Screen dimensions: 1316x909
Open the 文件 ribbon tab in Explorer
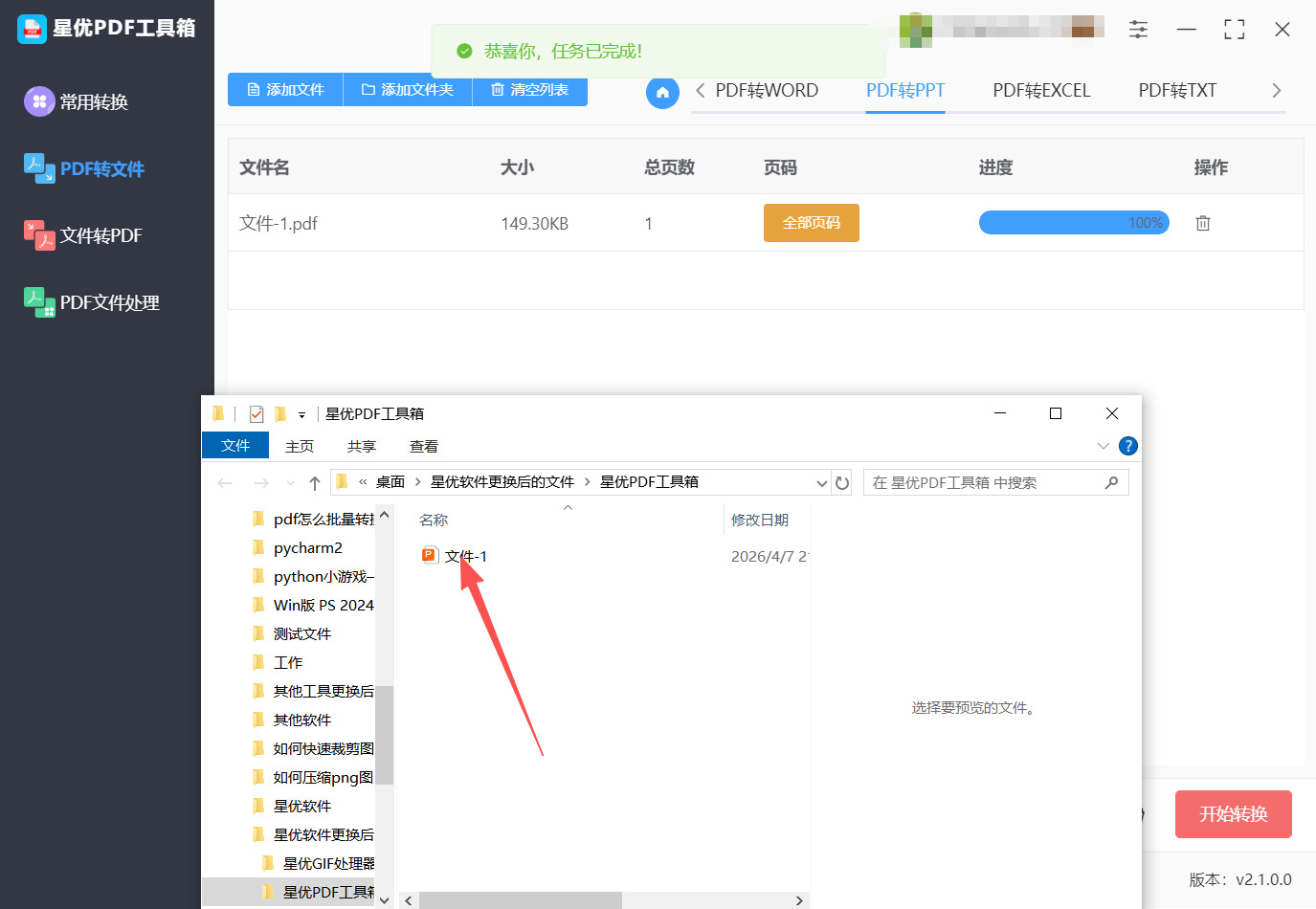click(235, 446)
